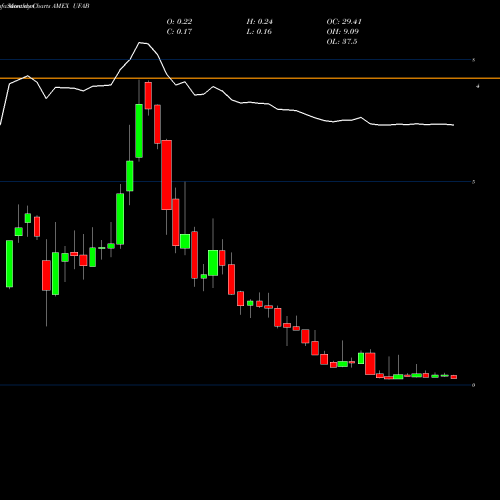Click the 'OH: 9.09' readout
This screenshot has width=500, height=500.
tap(343, 32)
